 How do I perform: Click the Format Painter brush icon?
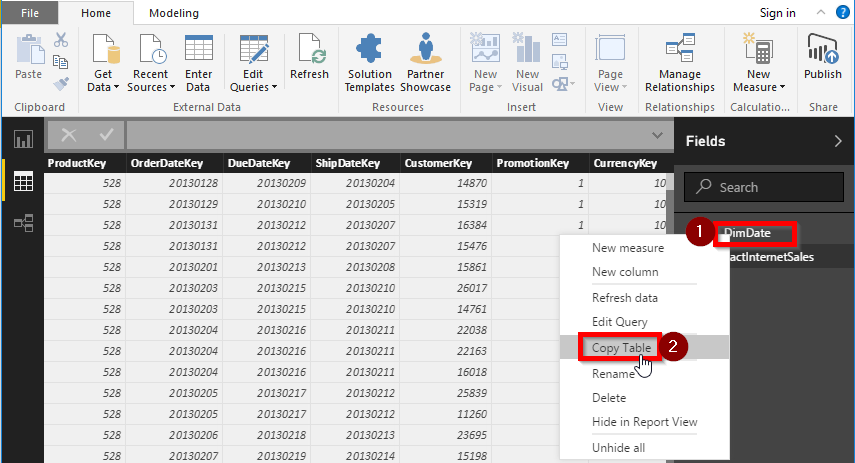pyautogui.click(x=61, y=83)
